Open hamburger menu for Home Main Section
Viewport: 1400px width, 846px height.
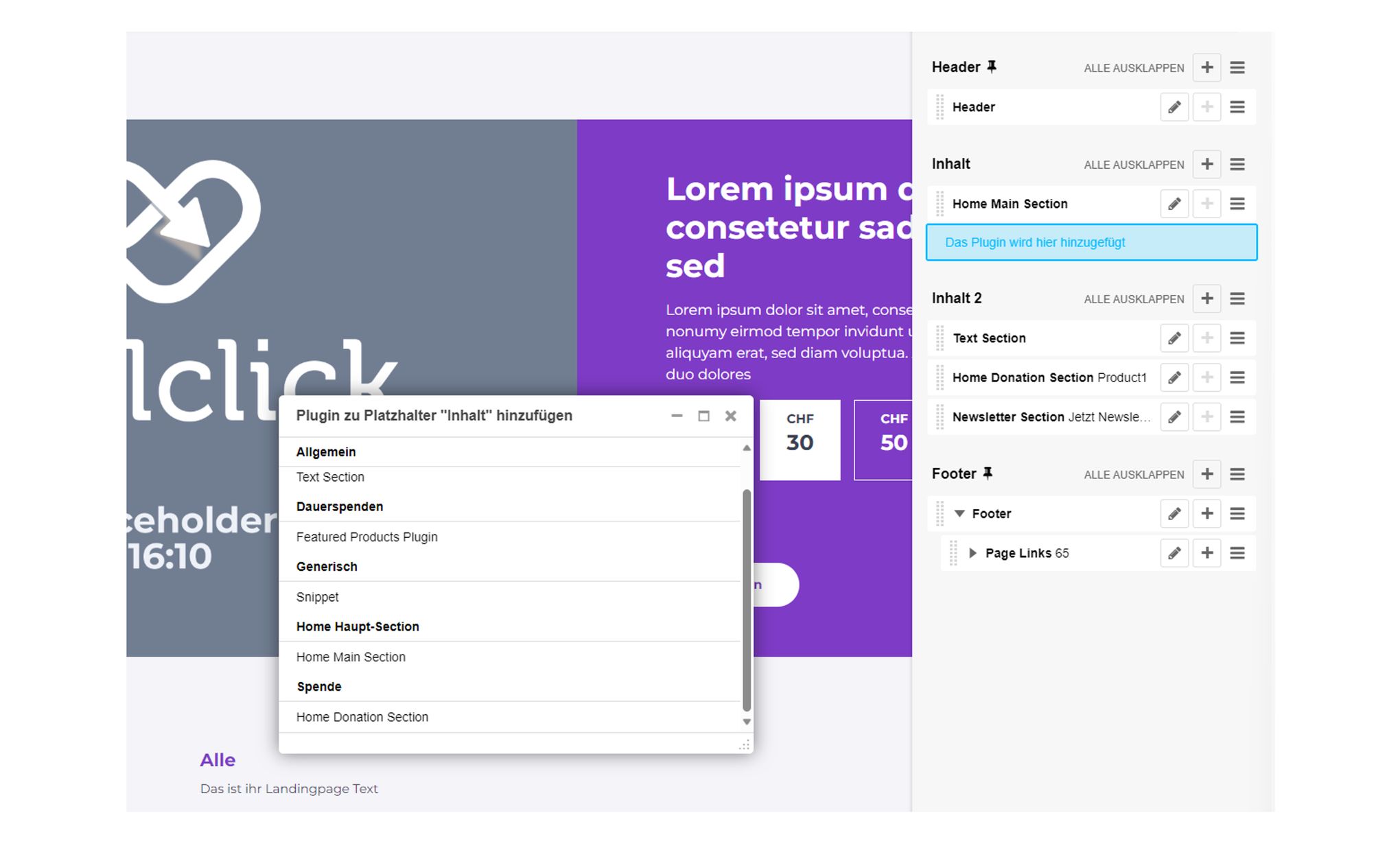1237,204
